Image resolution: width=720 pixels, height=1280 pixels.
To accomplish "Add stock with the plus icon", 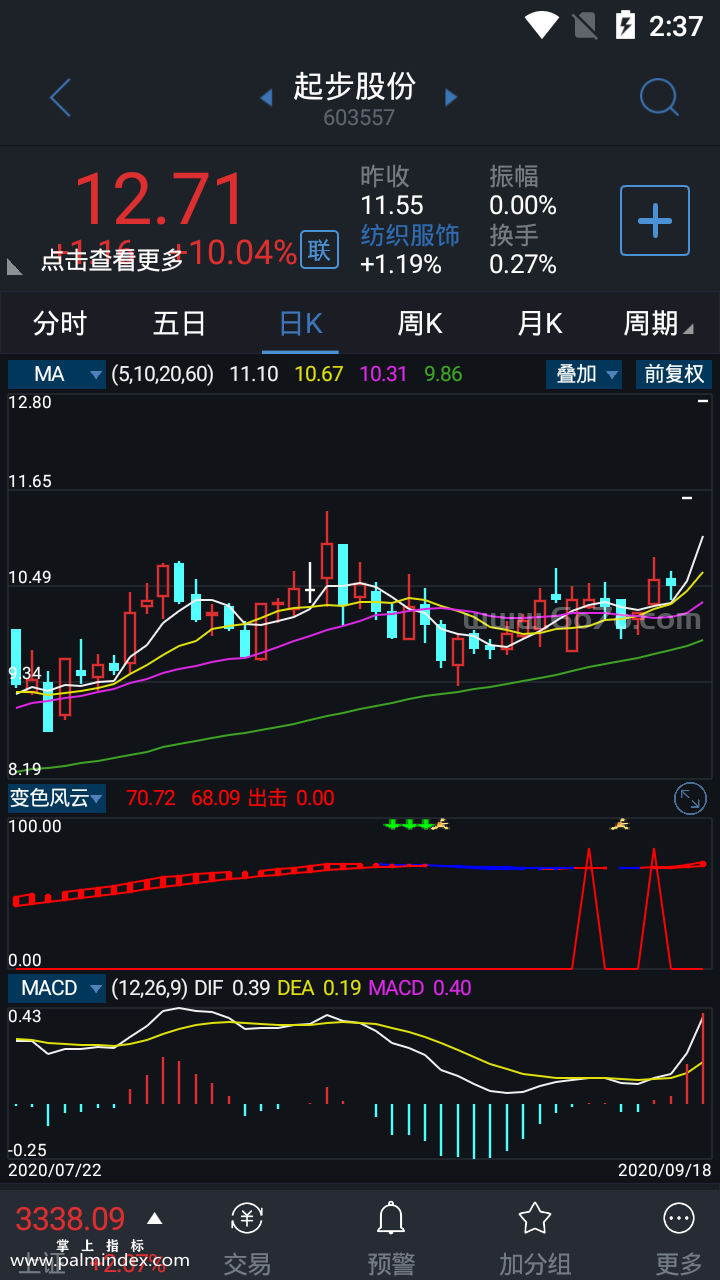I will [655, 220].
